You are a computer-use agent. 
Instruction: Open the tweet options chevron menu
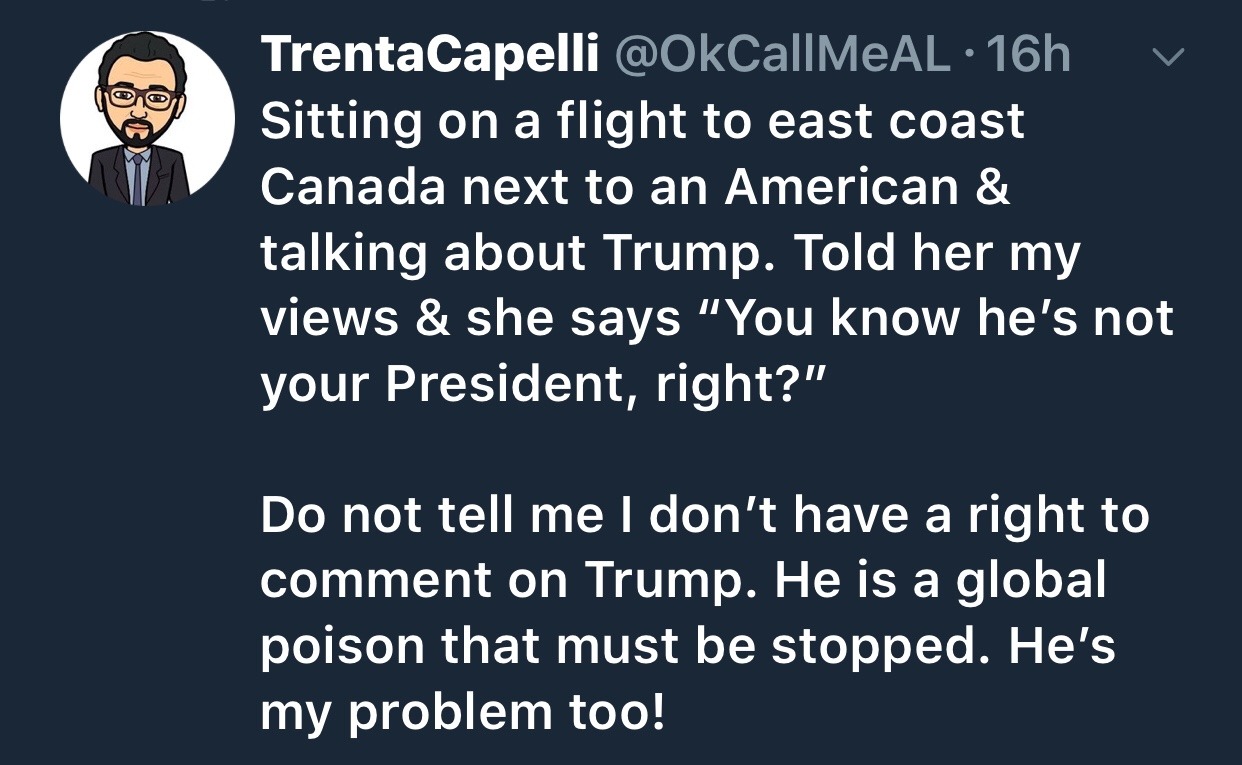coord(1165,58)
